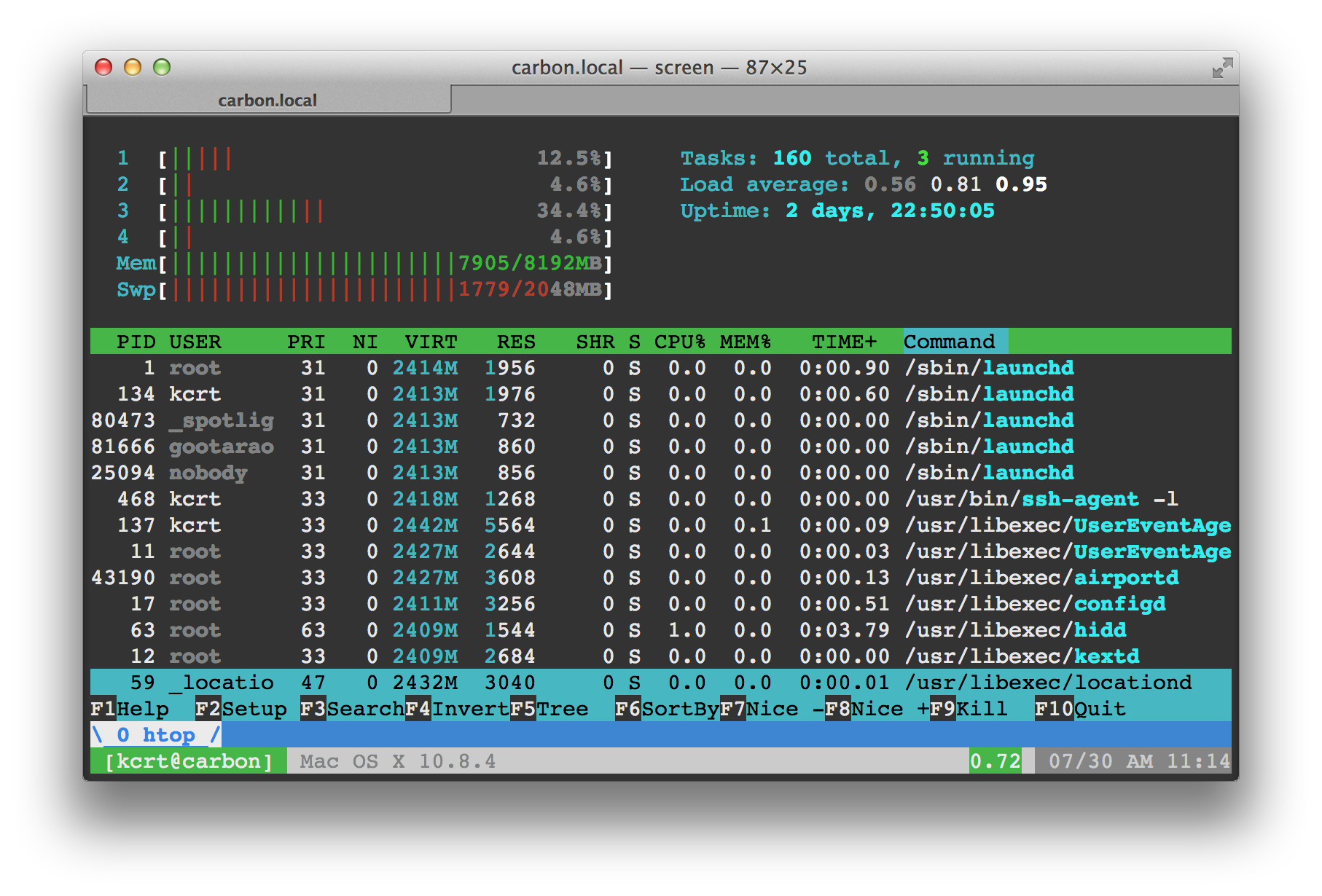This screenshot has width=1322, height=896.
Task: Sort by the NI column header
Action: [365, 342]
